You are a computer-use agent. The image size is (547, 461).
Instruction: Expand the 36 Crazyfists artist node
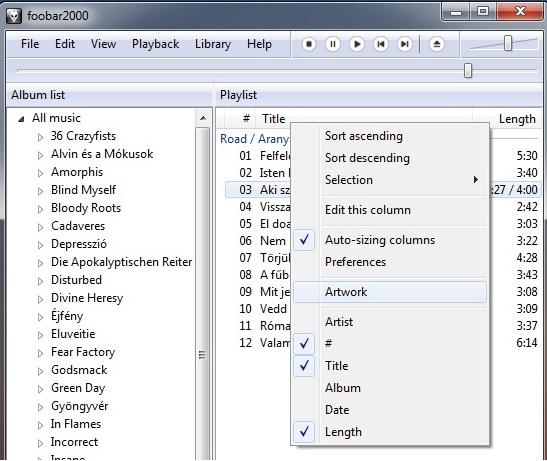pos(40,137)
